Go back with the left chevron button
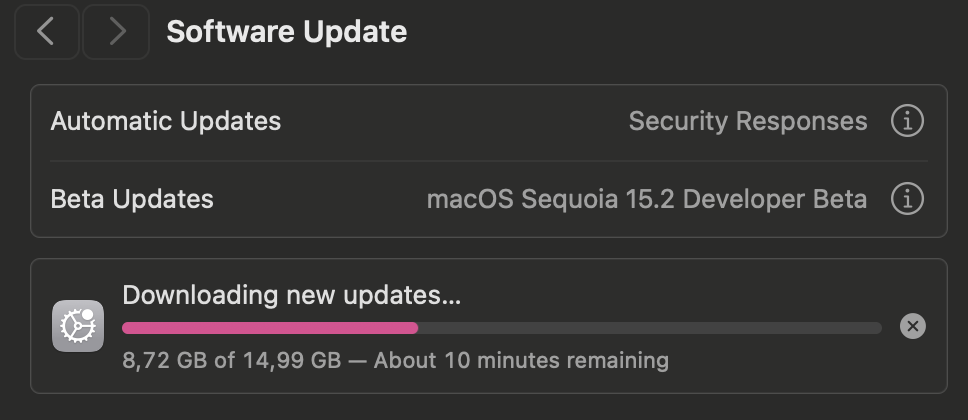 pos(47,32)
